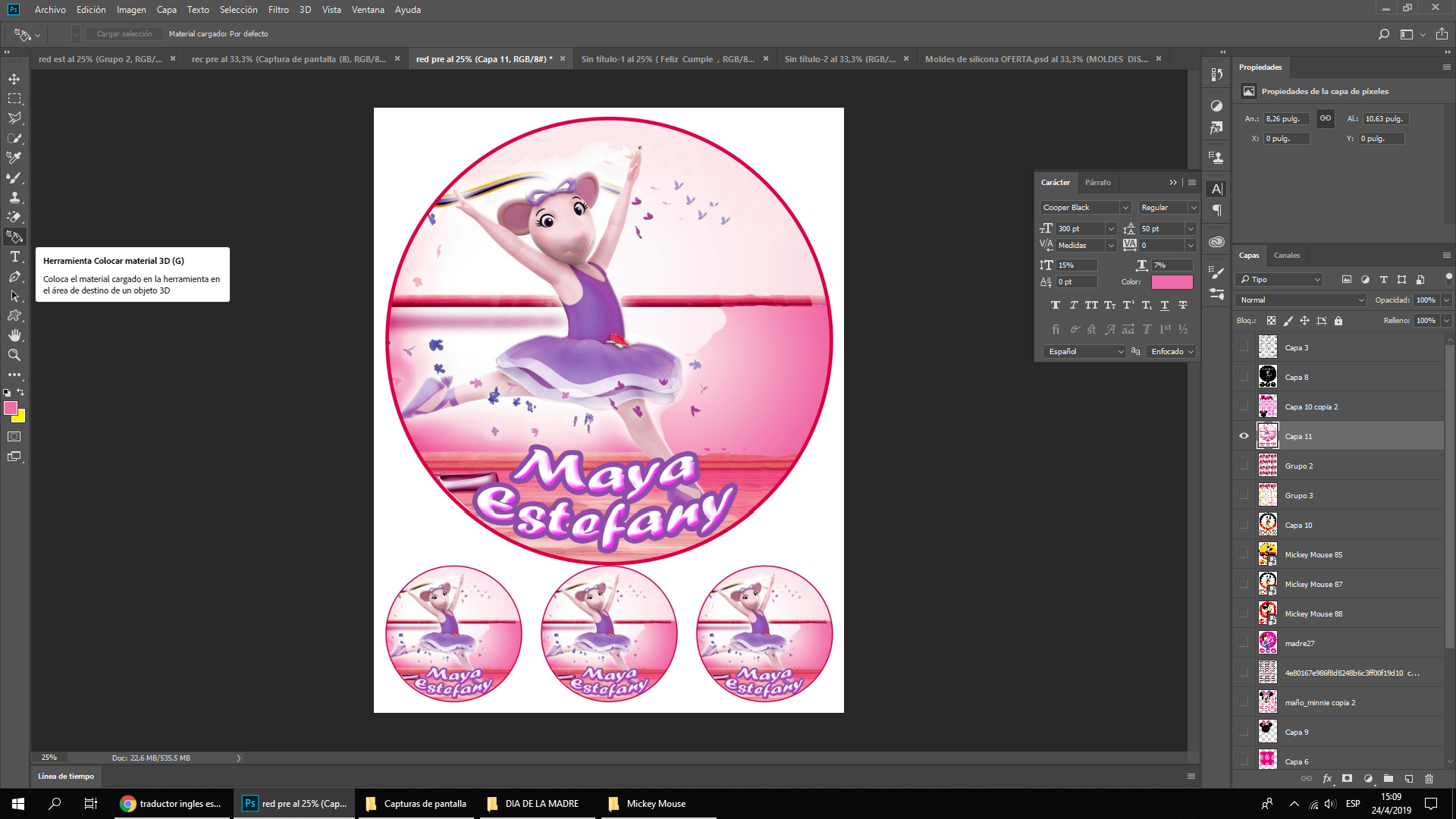Delete layer with the trash icon
The image size is (1456, 819).
click(x=1429, y=778)
